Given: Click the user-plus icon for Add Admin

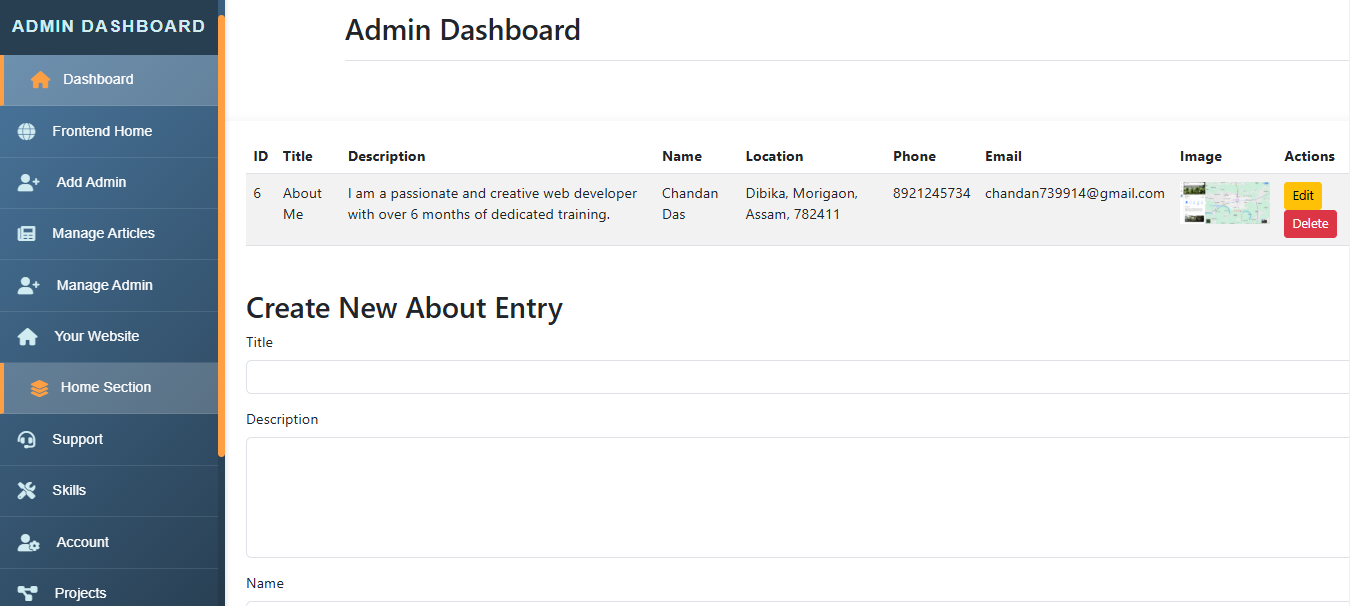Looking at the screenshot, I should pyautogui.click(x=28, y=183).
